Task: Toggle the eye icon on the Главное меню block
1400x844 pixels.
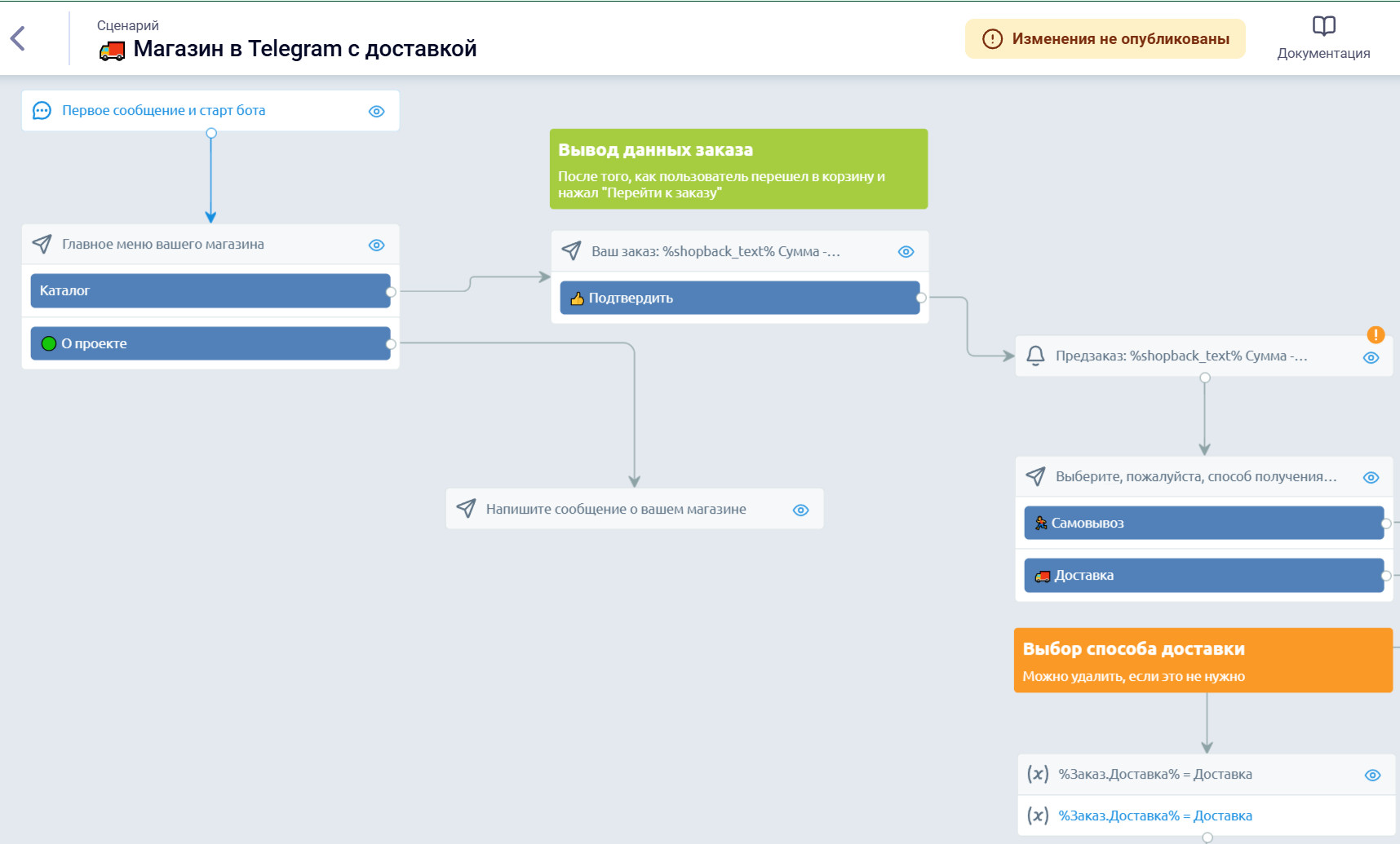Action: [376, 245]
